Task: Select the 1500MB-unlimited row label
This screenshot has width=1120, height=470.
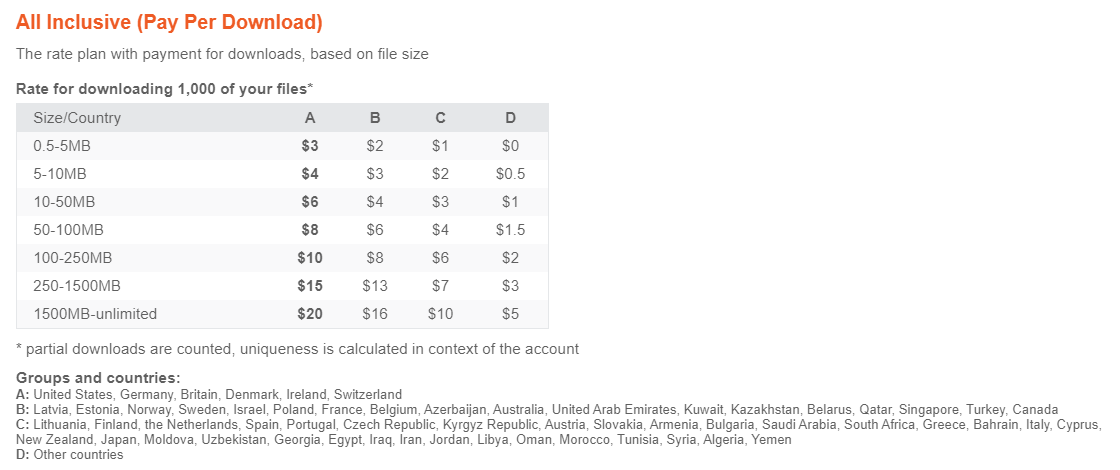Action: click(96, 314)
